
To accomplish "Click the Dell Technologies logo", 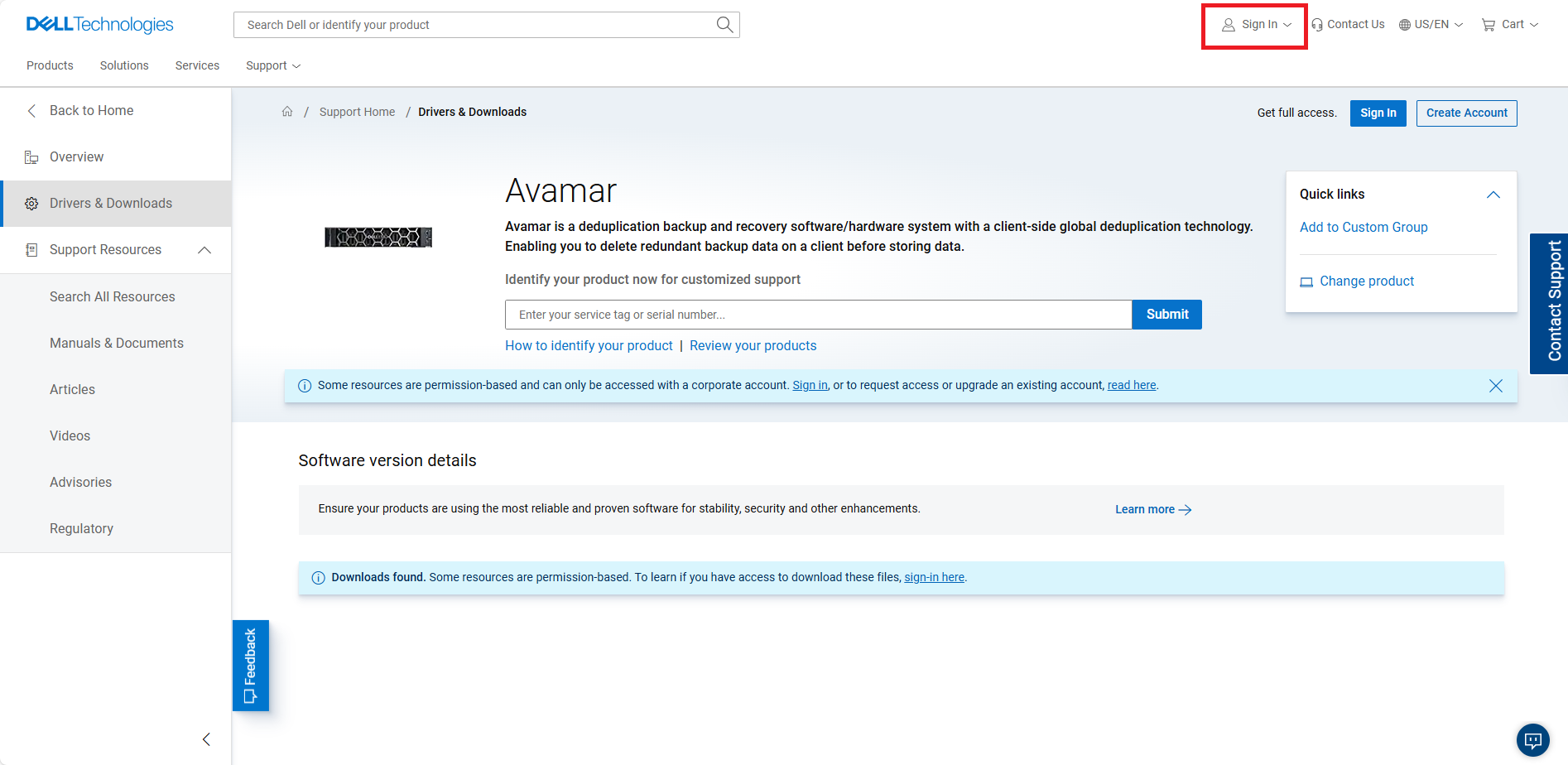I will click(100, 25).
